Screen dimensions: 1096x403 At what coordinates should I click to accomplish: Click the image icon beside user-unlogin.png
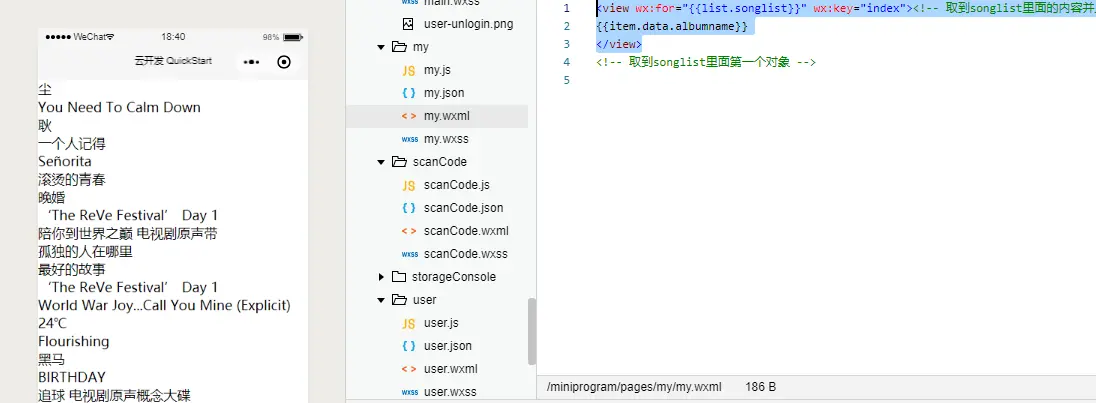pyautogui.click(x=410, y=24)
